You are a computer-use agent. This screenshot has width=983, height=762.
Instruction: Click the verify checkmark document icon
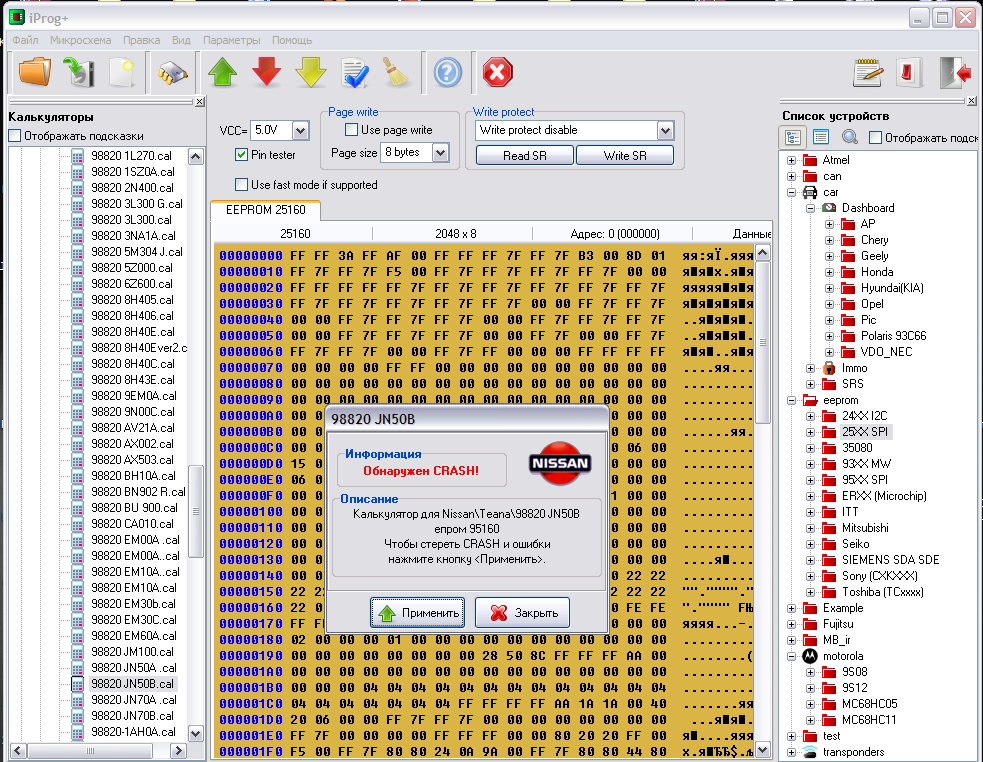(x=354, y=72)
